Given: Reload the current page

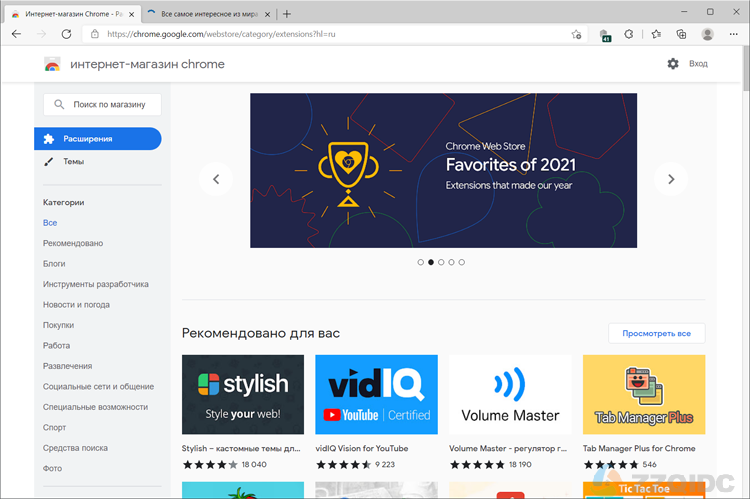Looking at the screenshot, I should (x=66, y=34).
